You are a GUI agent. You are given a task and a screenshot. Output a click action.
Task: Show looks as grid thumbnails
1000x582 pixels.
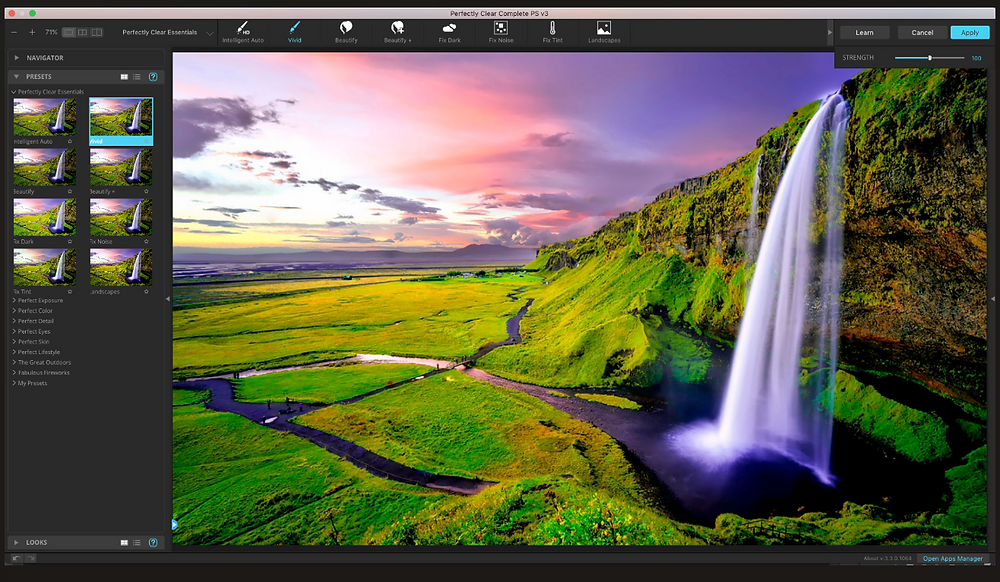[124, 542]
